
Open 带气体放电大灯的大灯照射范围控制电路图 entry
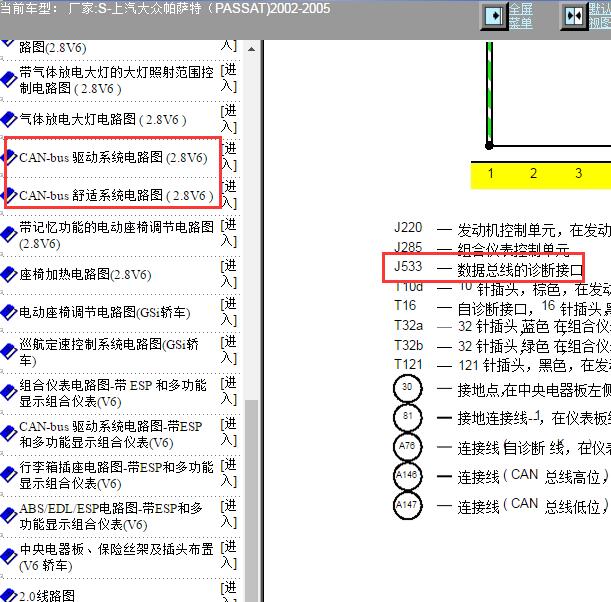116,80
